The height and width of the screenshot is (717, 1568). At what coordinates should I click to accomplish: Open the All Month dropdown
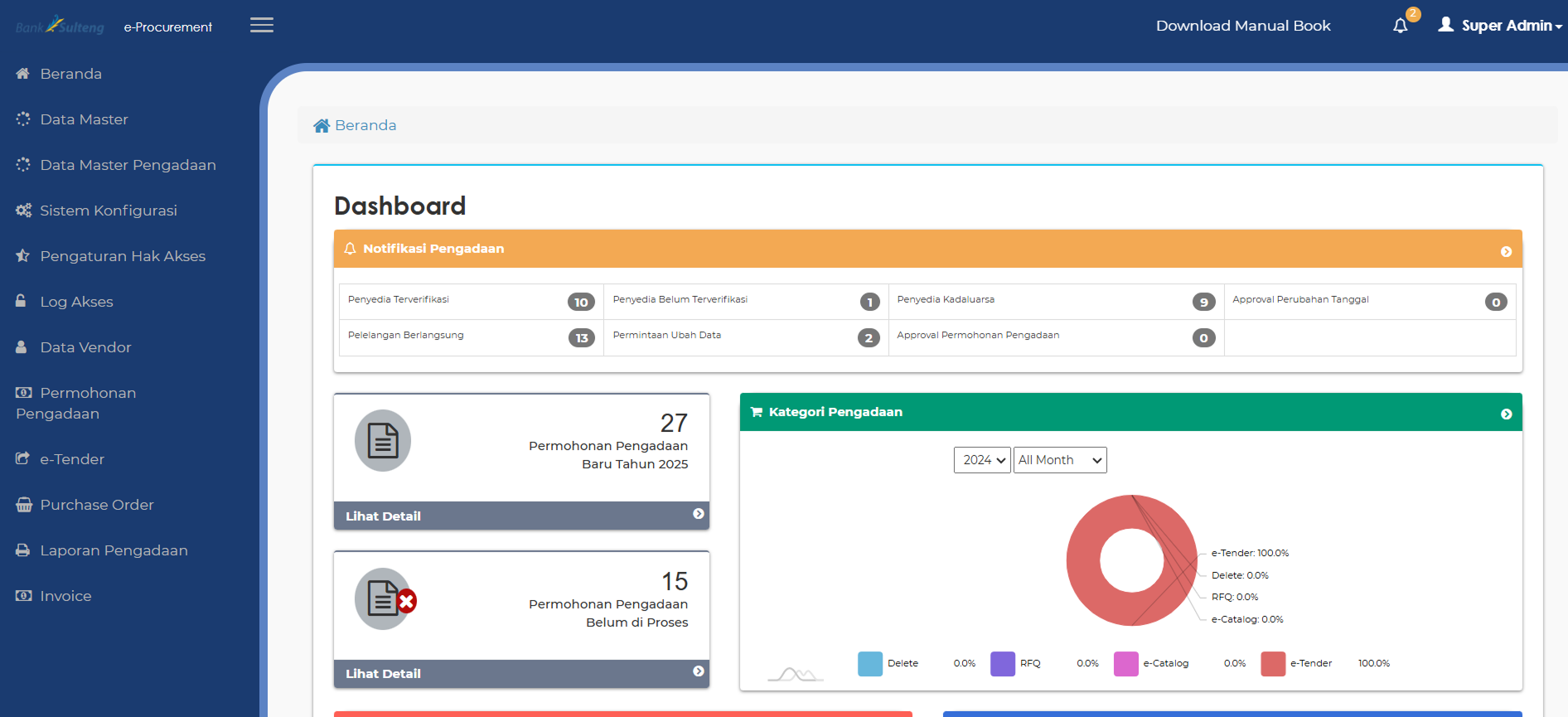(1060, 460)
